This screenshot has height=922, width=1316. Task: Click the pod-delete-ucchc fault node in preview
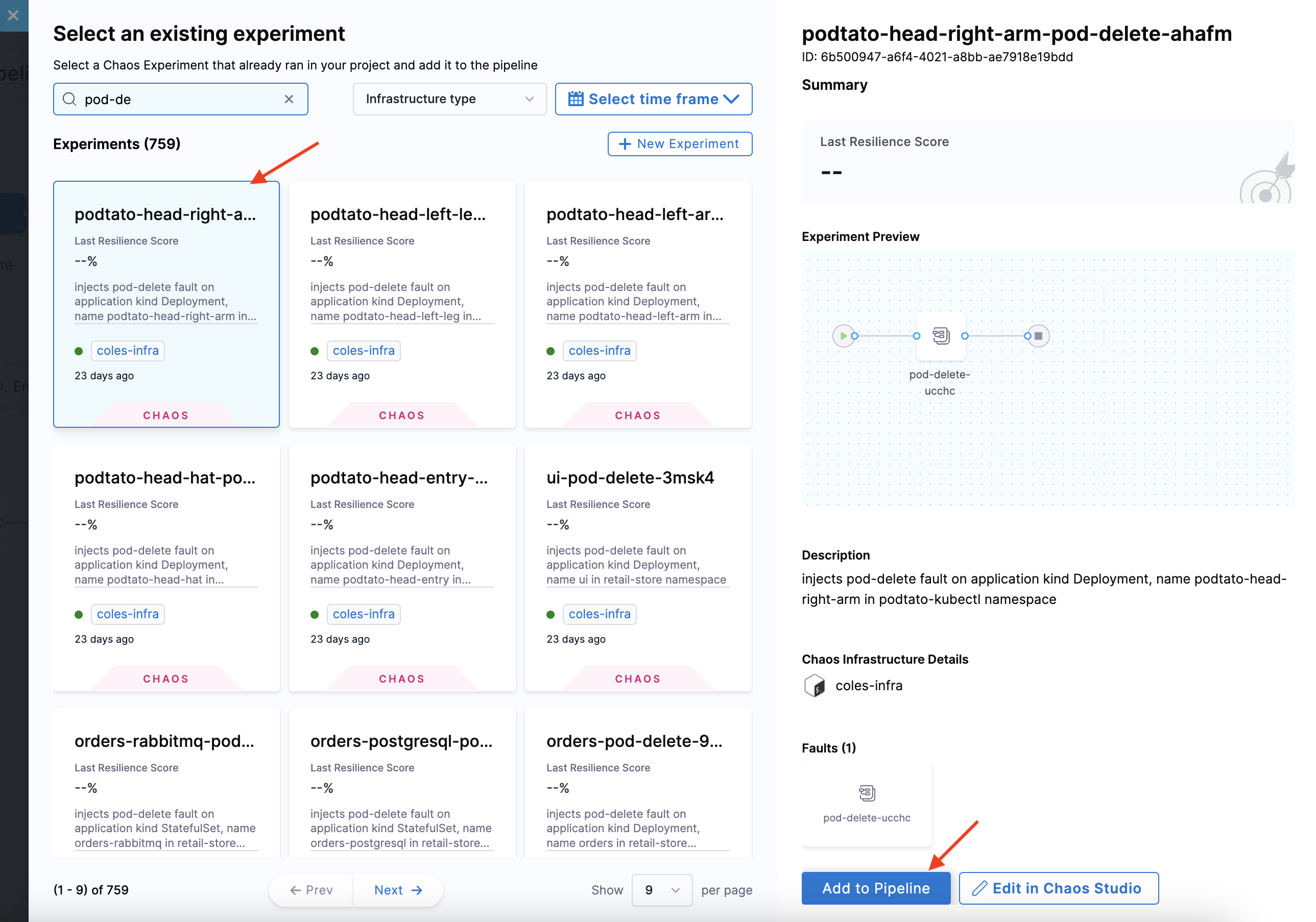941,336
